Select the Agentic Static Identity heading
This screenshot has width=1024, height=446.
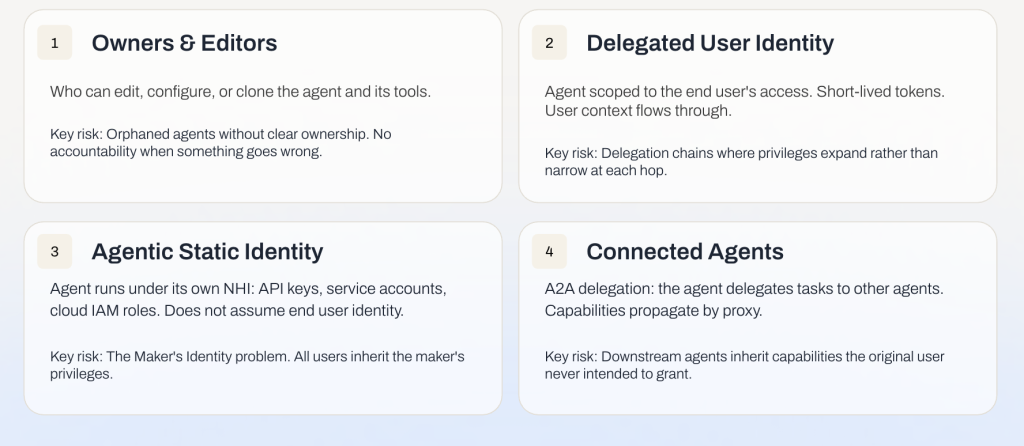(207, 251)
